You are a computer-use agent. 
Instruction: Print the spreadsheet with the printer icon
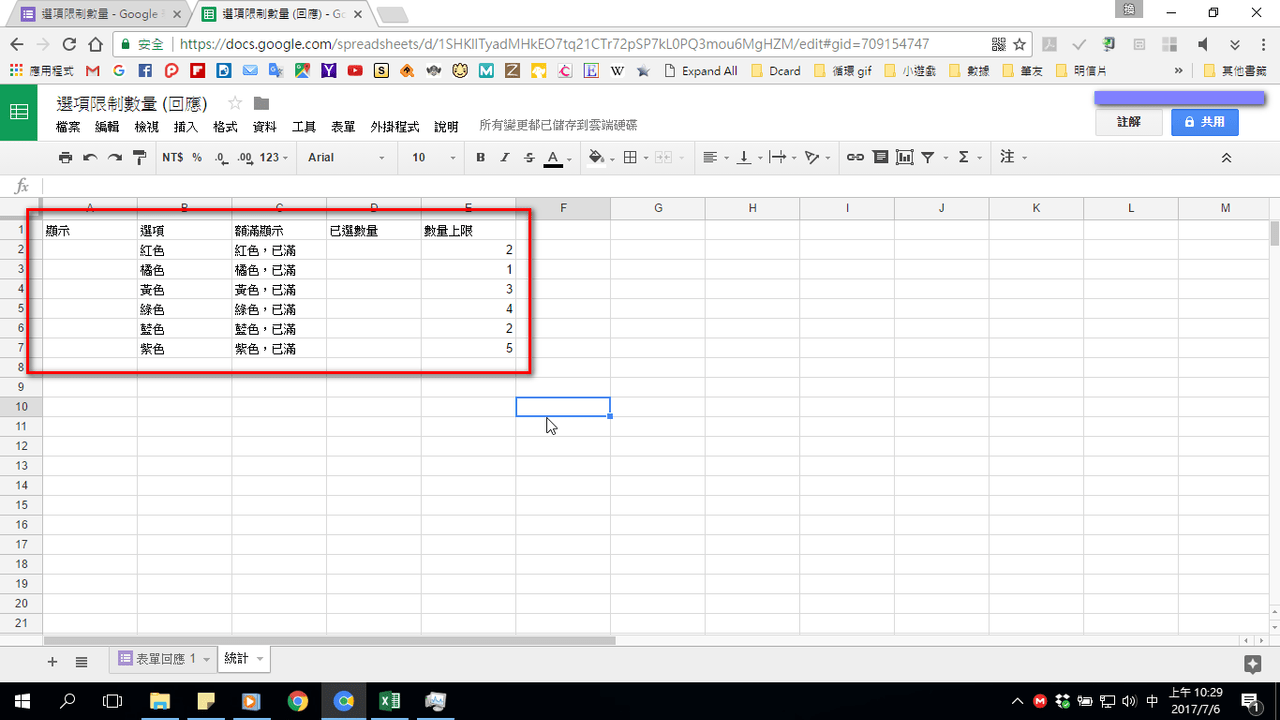[x=65, y=157]
